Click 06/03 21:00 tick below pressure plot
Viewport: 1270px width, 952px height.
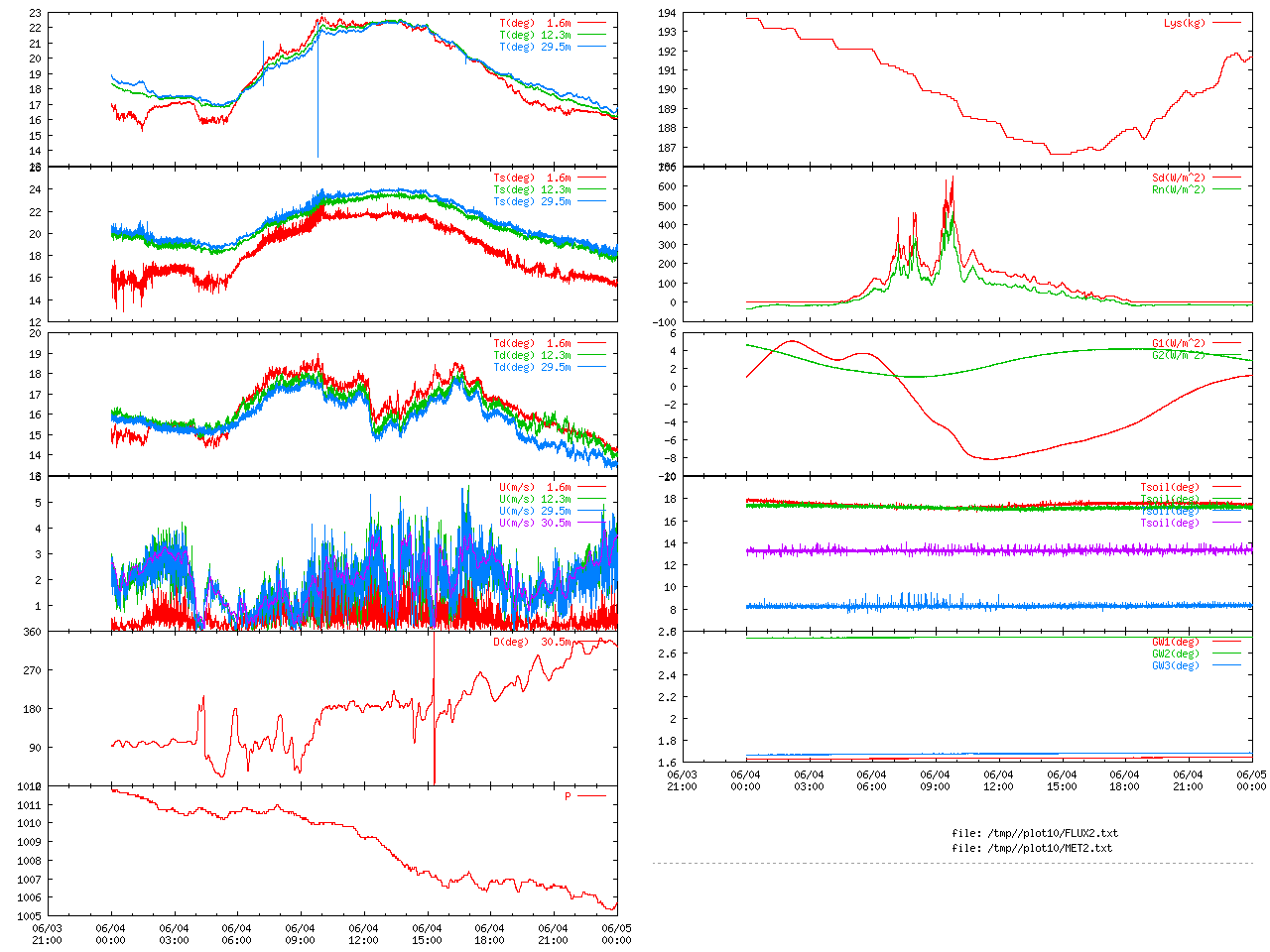47,934
